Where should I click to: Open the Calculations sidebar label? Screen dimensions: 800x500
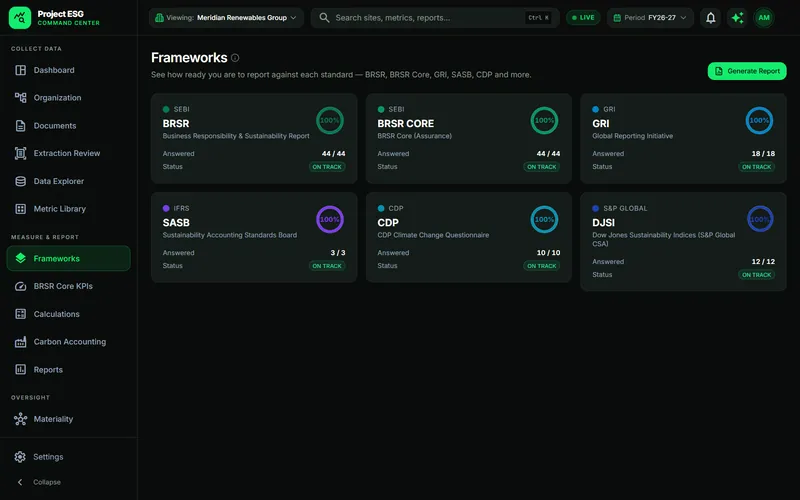tap(57, 314)
